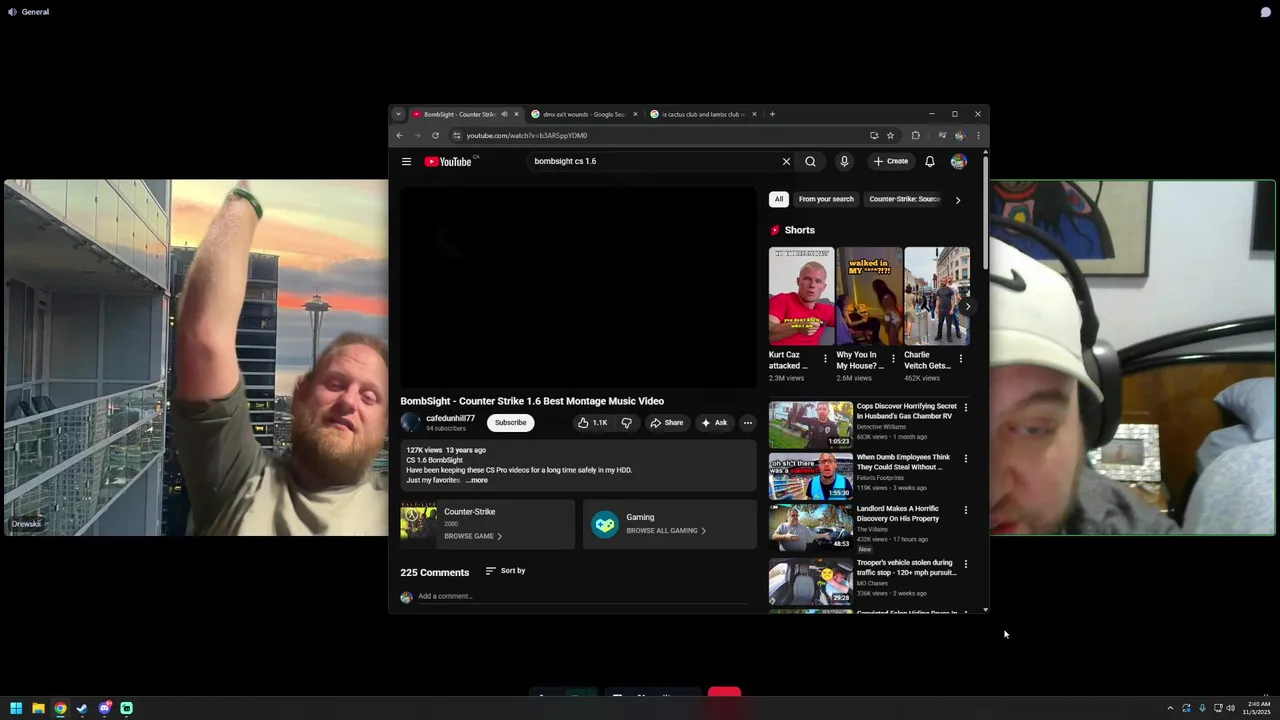The image size is (1280, 720).
Task: Bookmark this page with the star
Action: pos(890,135)
